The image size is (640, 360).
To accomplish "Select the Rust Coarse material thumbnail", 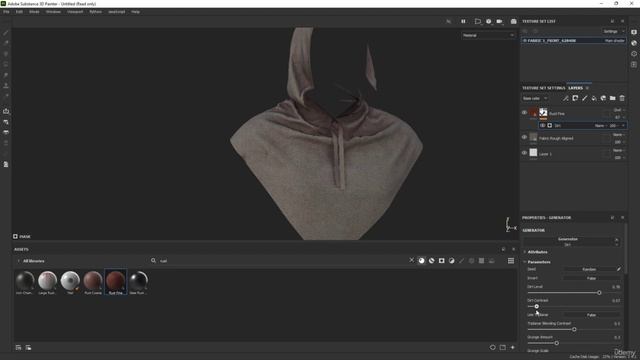I will [93, 282].
